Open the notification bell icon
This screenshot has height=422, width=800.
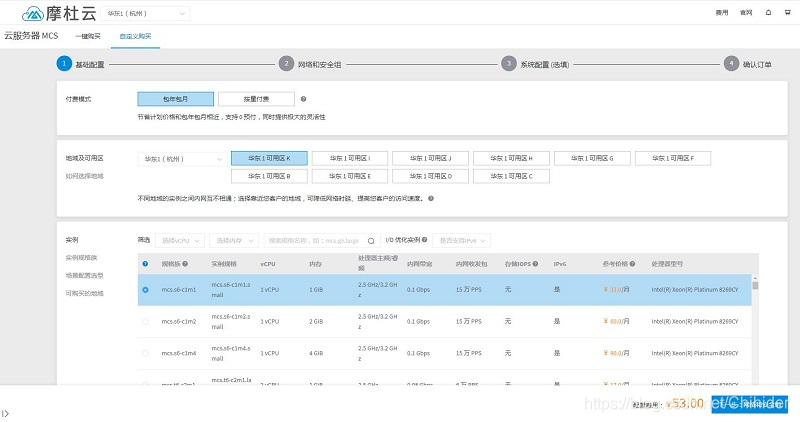pyautogui.click(x=768, y=13)
